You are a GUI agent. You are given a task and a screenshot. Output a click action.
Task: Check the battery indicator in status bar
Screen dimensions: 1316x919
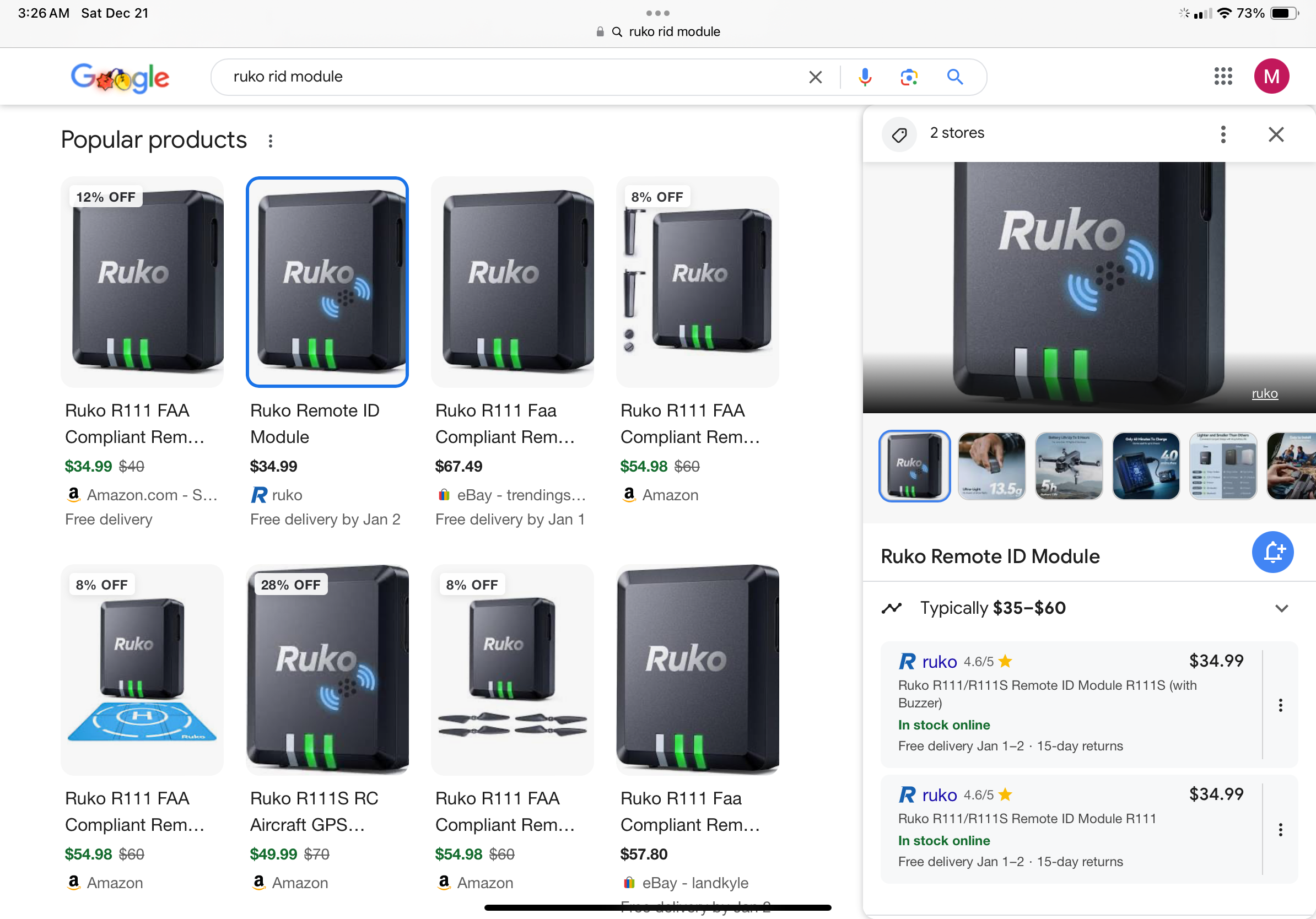(1284, 13)
